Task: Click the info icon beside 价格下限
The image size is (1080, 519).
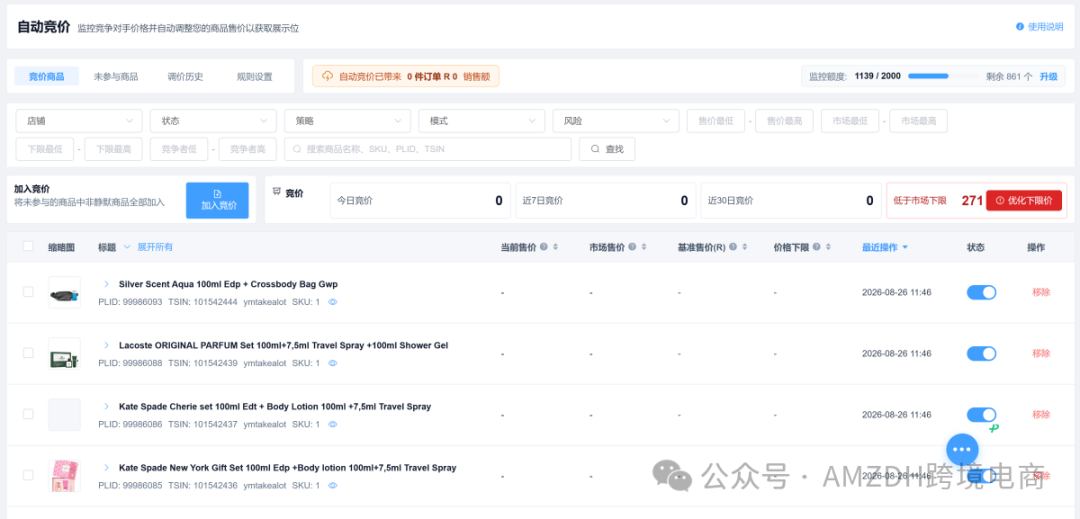Action: pos(816,247)
